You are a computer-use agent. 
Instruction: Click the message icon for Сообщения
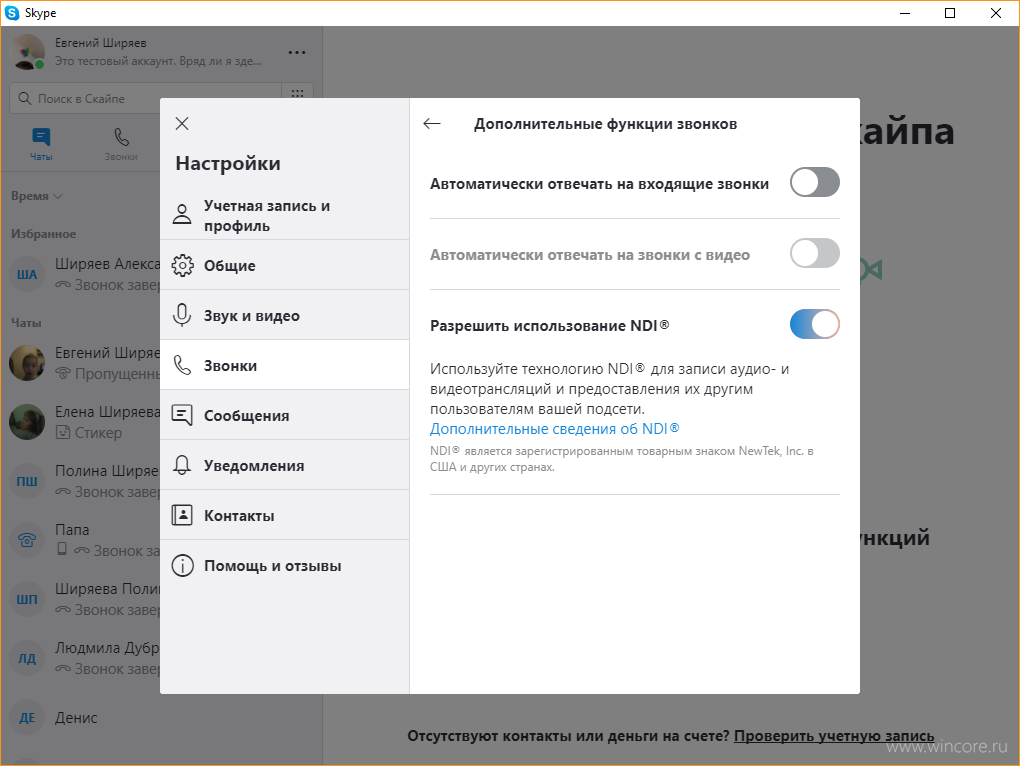click(x=182, y=415)
